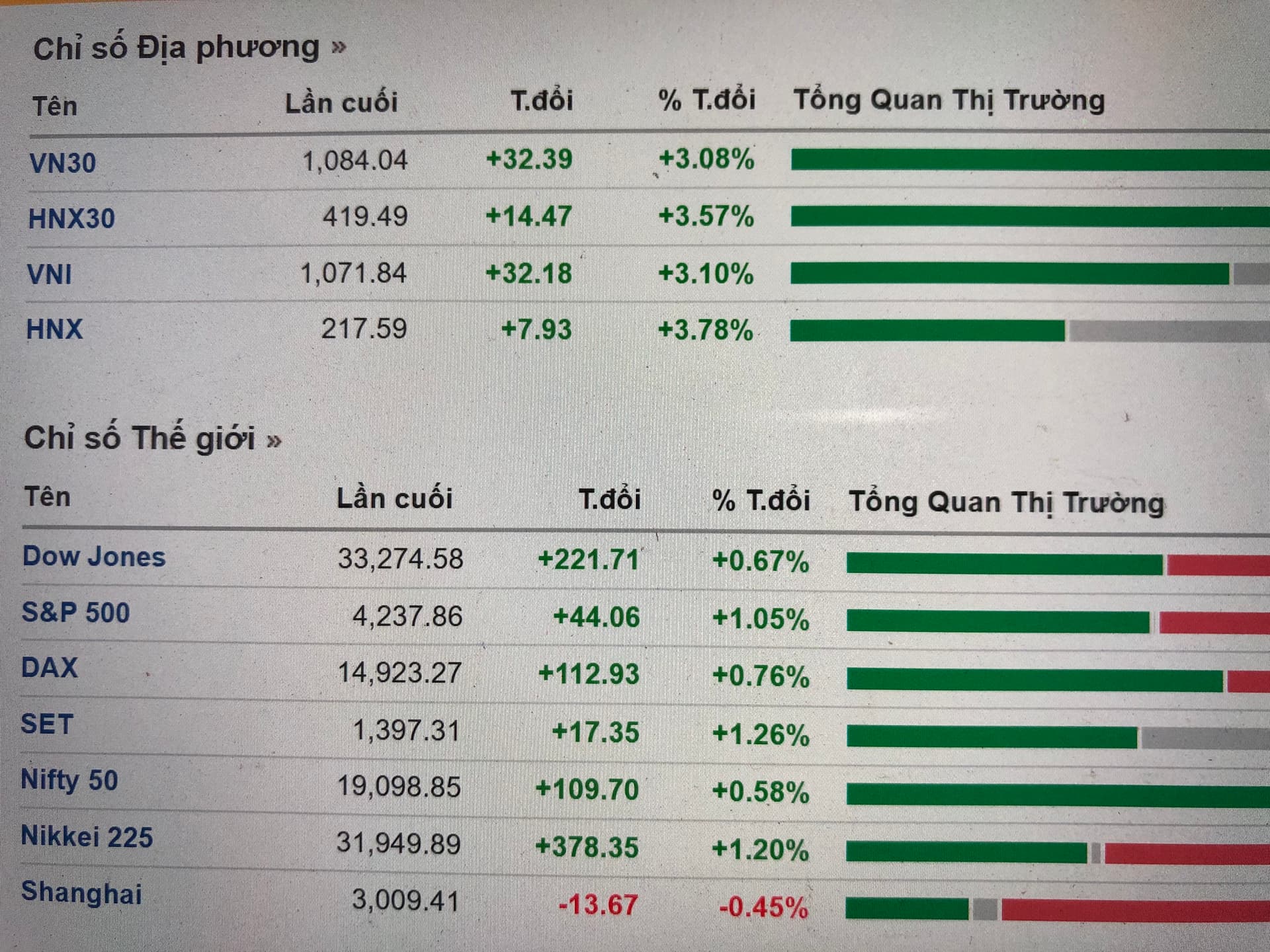
Task: Open the VNI index page
Action: [49, 274]
